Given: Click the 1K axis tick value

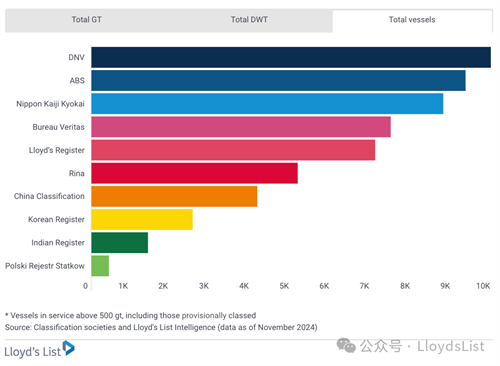Looking at the screenshot, I should point(123,286).
